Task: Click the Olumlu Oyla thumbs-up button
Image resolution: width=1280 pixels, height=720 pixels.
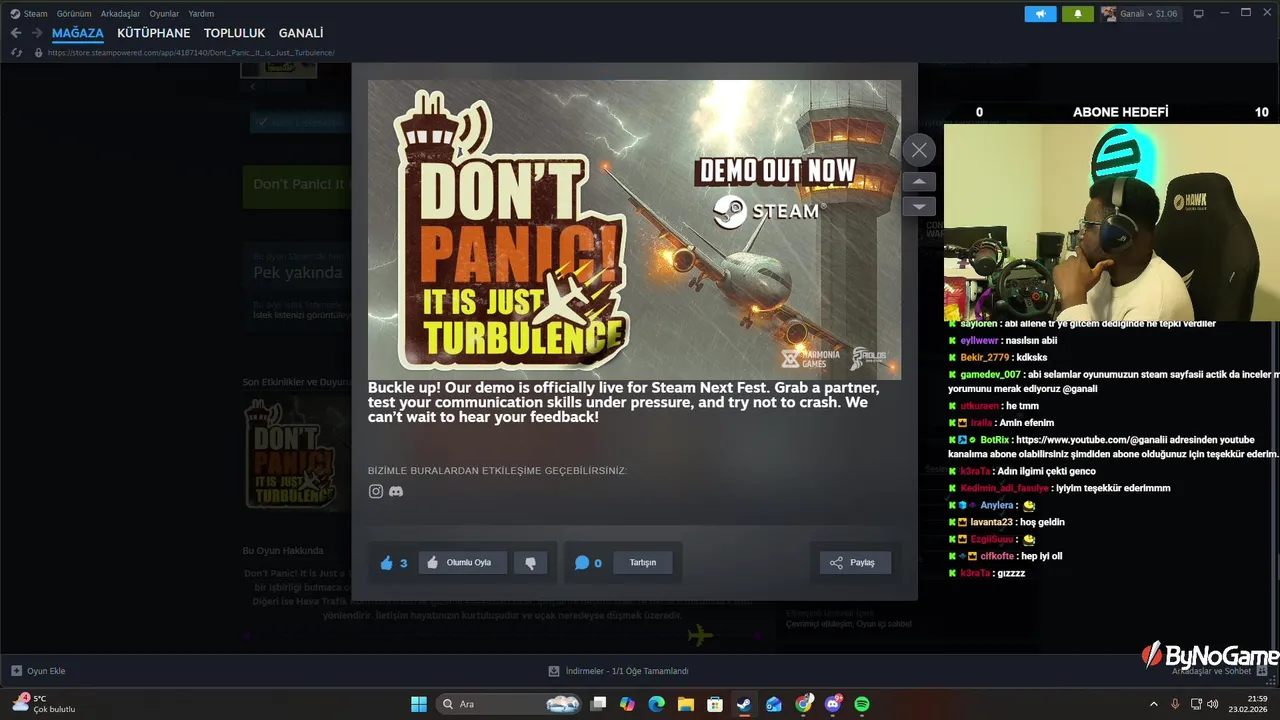Action: (x=462, y=563)
